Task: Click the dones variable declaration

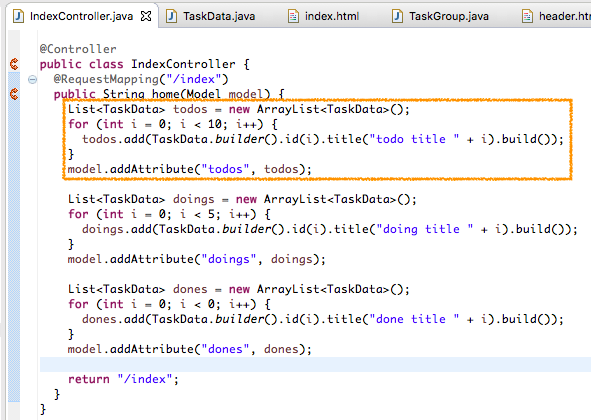Action: click(190, 289)
